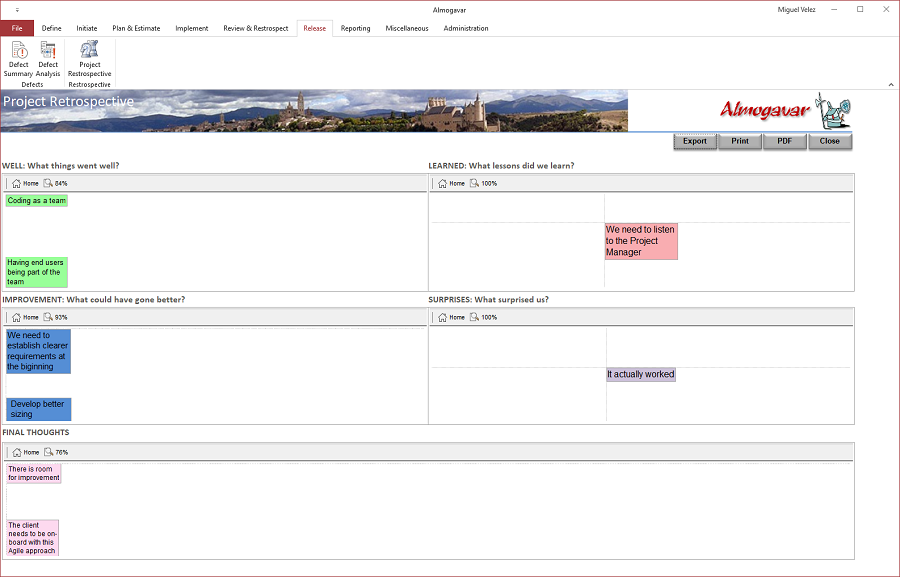900x577 pixels.
Task: Click the Export button
Action: 695,141
